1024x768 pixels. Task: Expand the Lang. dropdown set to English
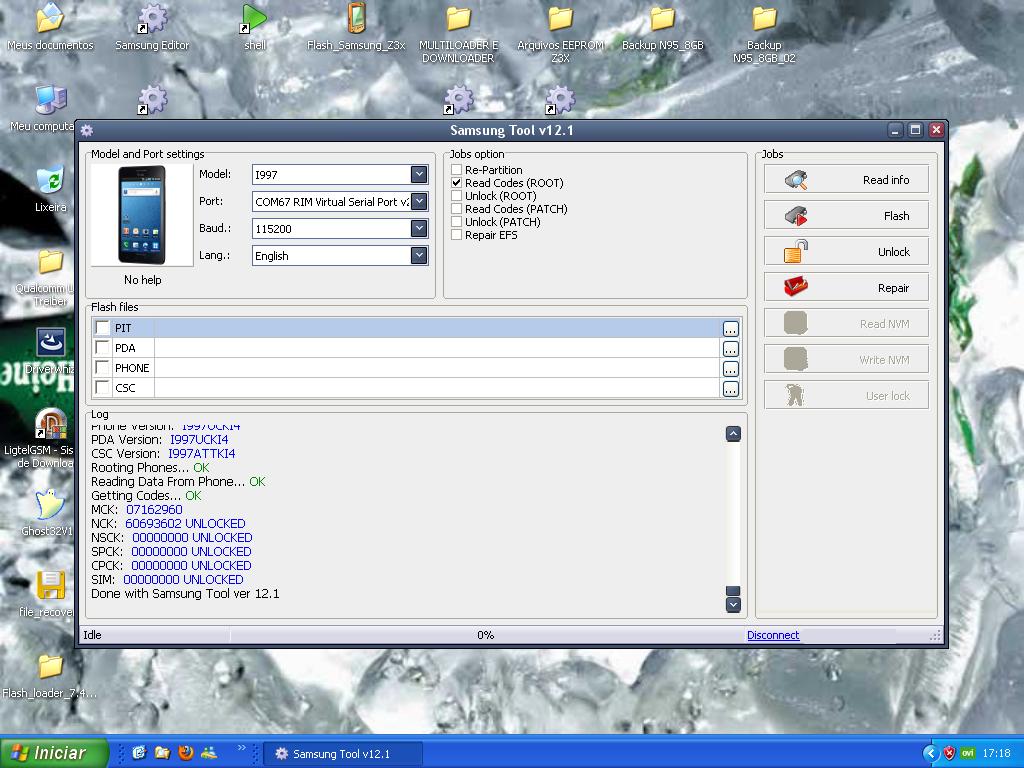click(419, 256)
